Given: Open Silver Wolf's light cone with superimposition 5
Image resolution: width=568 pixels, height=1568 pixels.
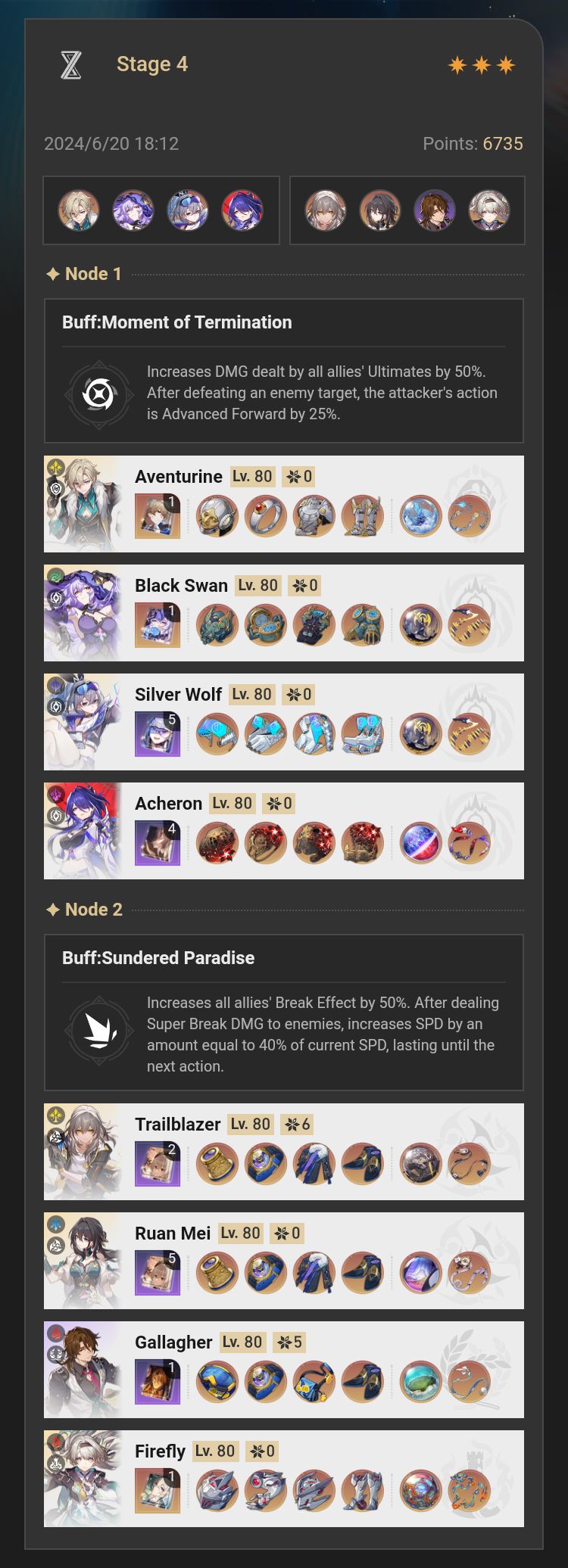Looking at the screenshot, I should [x=158, y=734].
